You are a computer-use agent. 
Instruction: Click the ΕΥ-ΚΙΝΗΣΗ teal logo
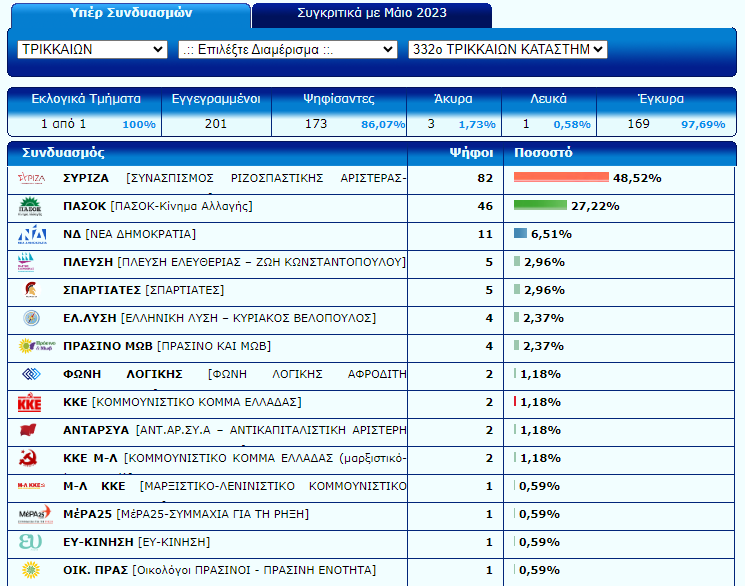pyautogui.click(x=30, y=542)
